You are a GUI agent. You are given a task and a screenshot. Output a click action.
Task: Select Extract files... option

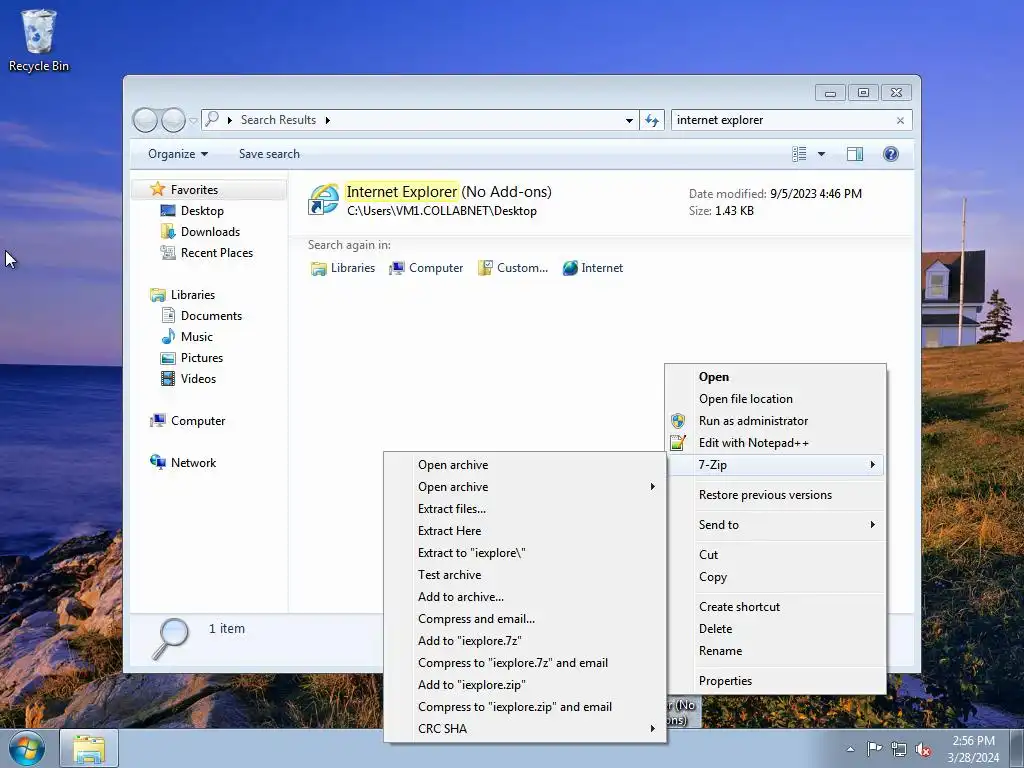pyautogui.click(x=525, y=509)
